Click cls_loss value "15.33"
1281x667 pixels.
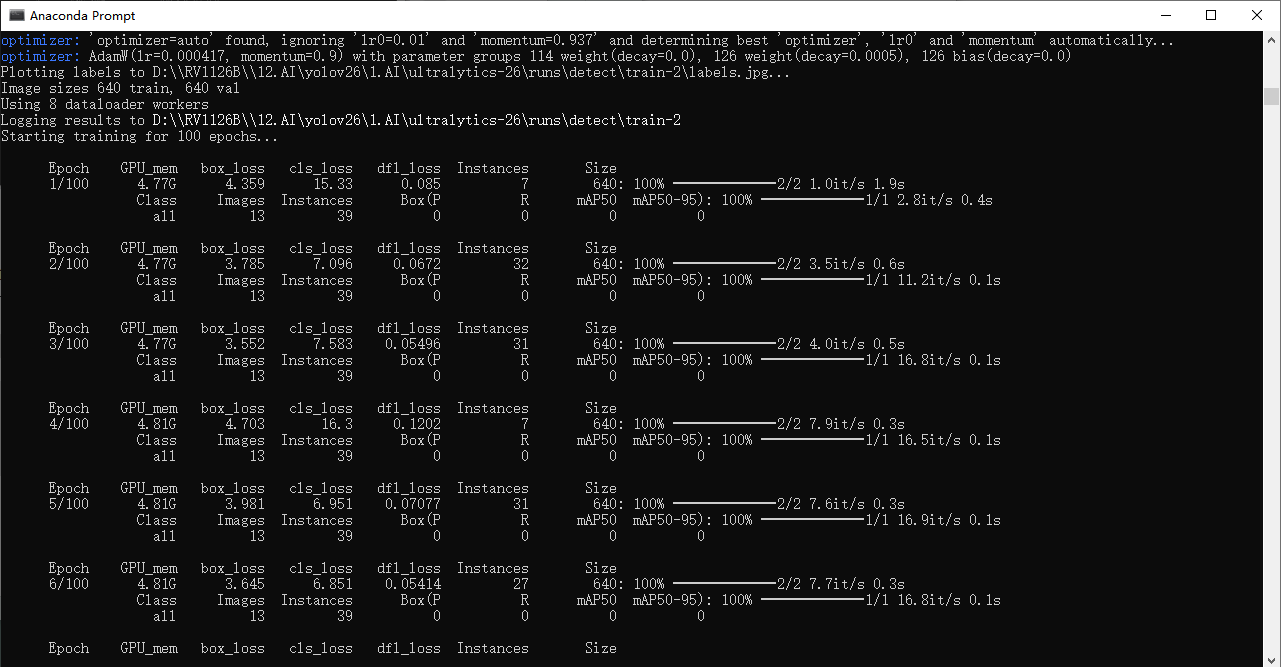click(x=333, y=185)
